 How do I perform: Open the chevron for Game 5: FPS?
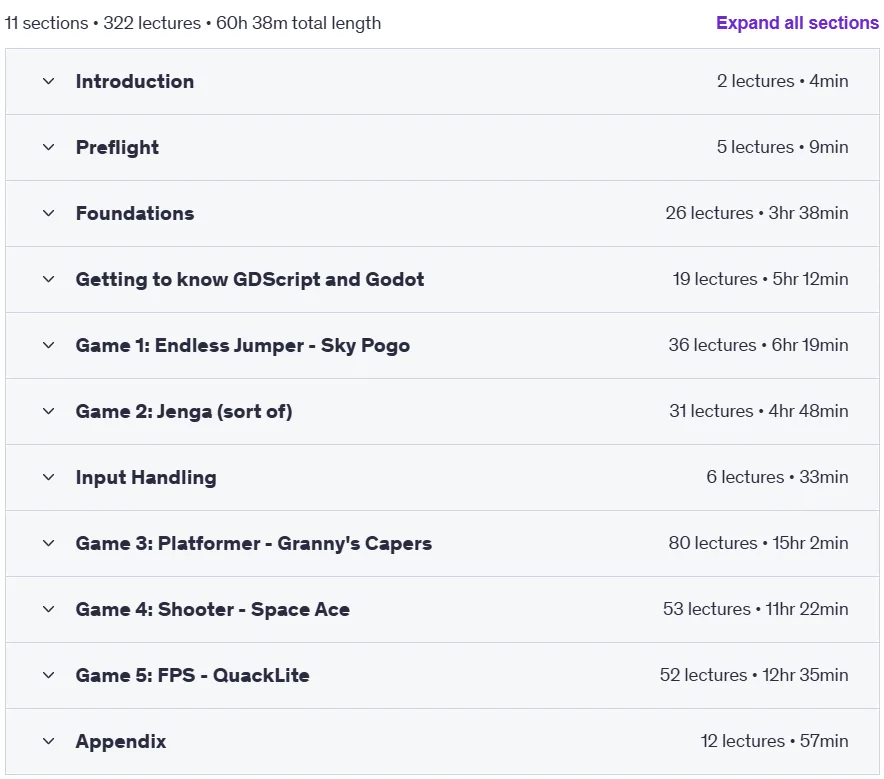pos(48,675)
